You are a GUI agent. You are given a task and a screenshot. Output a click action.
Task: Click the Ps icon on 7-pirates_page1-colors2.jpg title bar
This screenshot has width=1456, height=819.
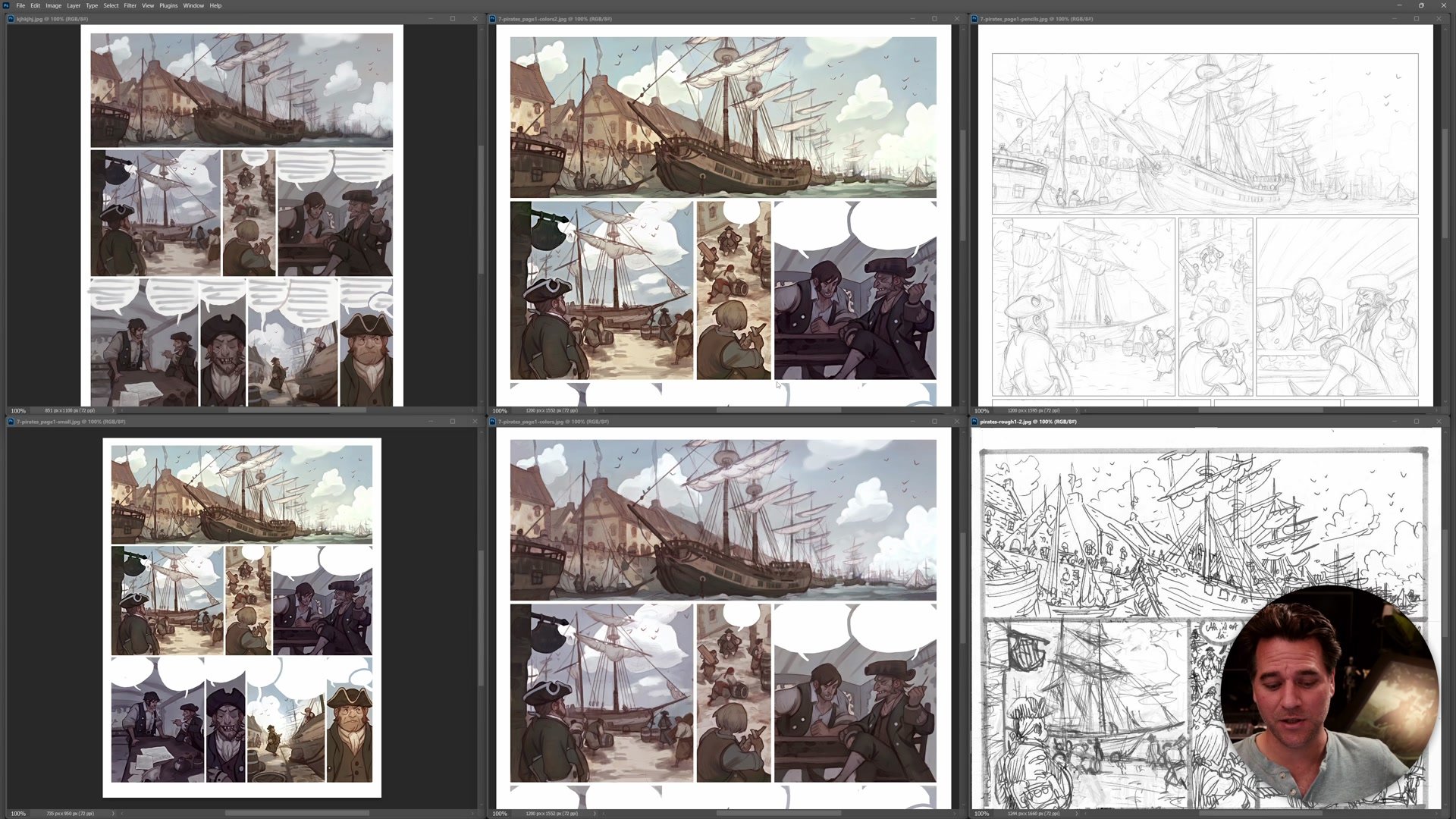pyautogui.click(x=493, y=18)
